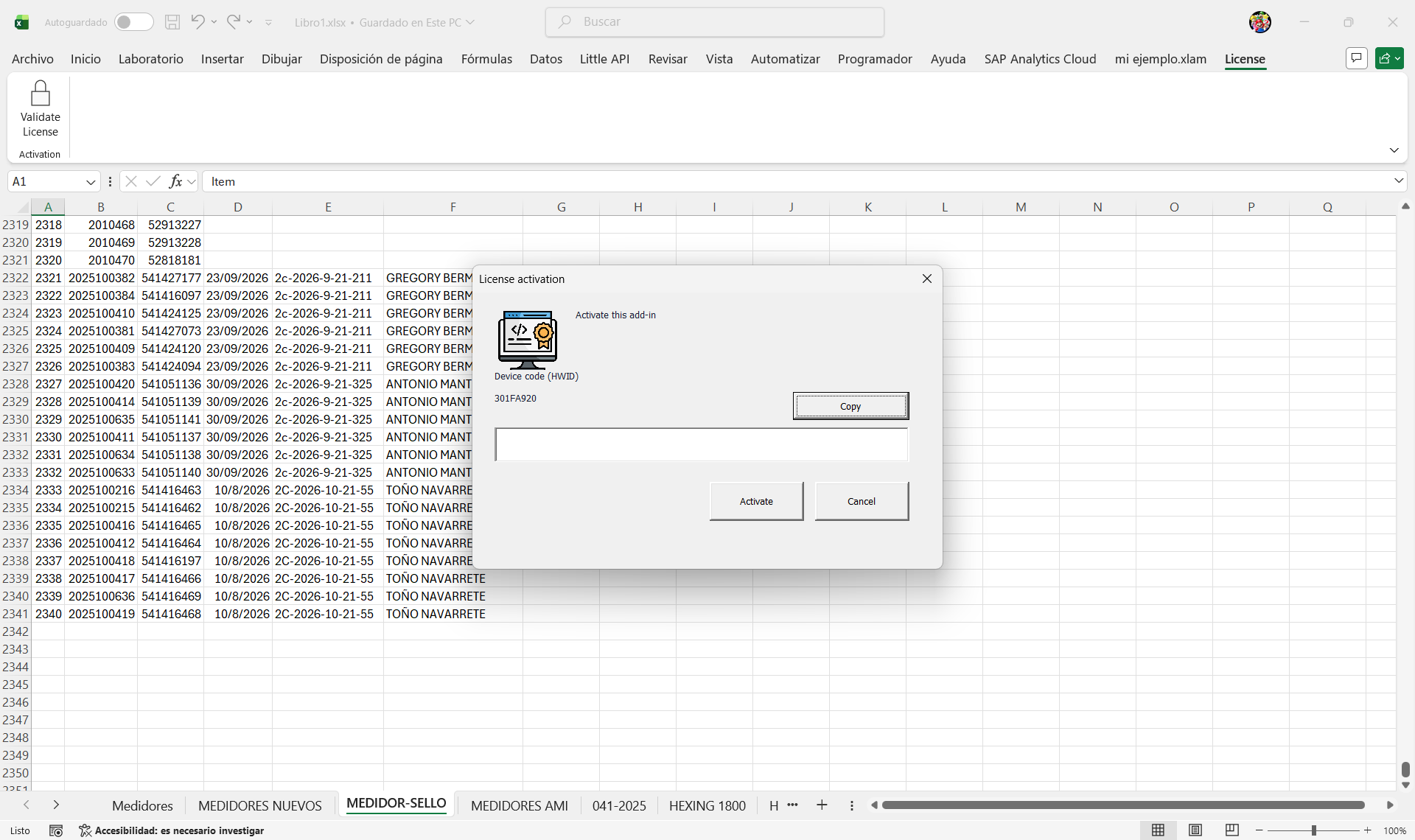
Task: Add a new sheet with plus icon
Action: click(x=822, y=805)
